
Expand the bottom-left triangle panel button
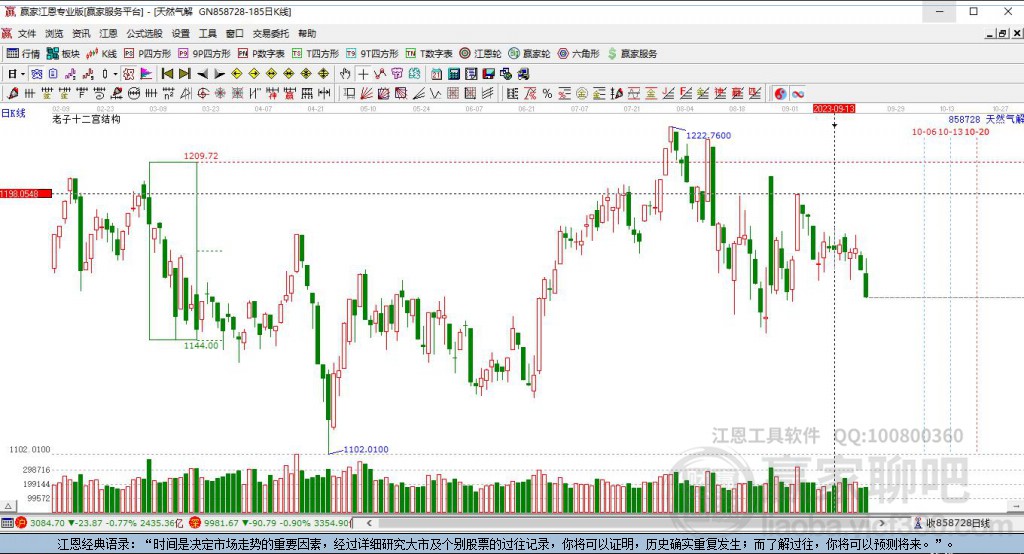click(8, 506)
